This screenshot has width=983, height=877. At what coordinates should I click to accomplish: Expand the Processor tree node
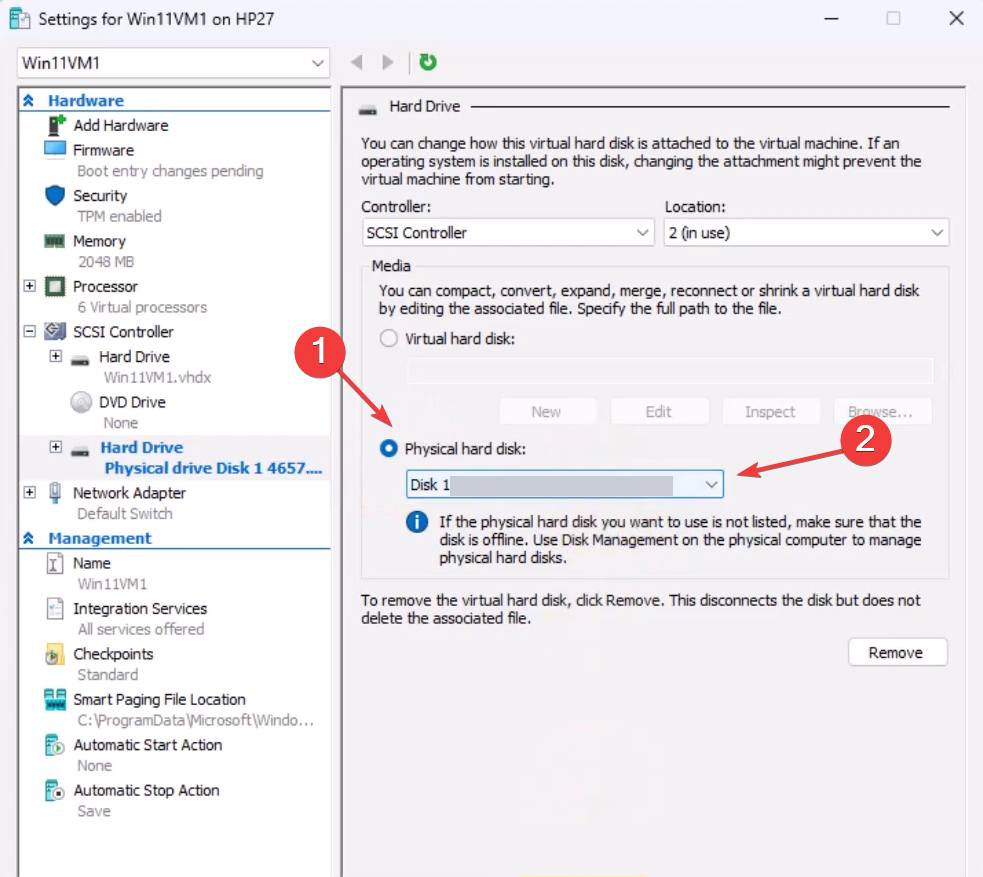point(29,286)
